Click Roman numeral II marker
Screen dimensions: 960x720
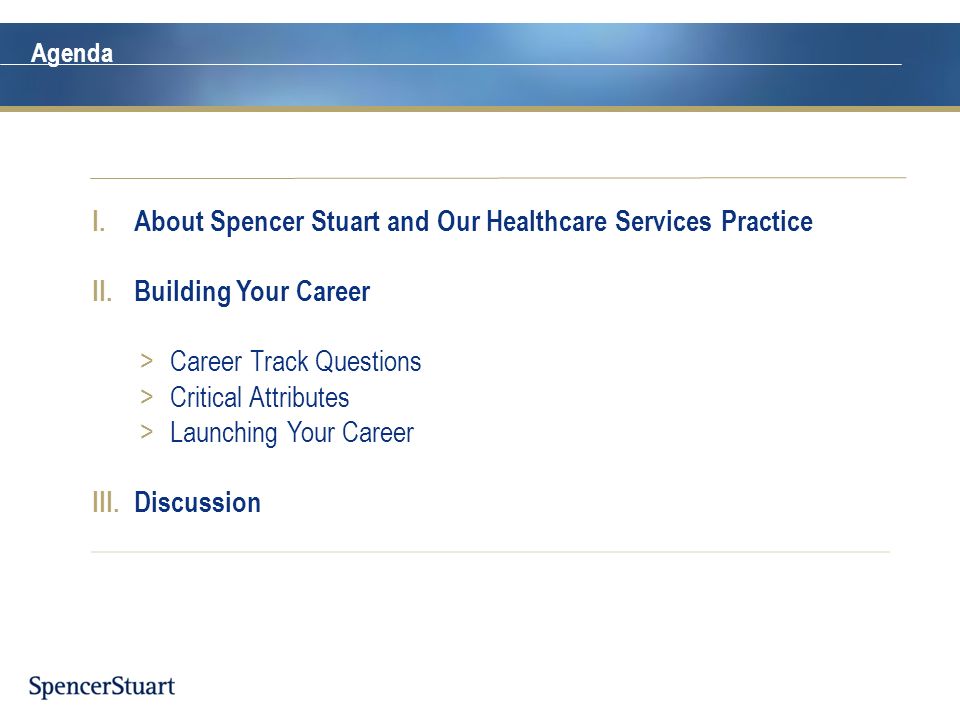(x=102, y=291)
